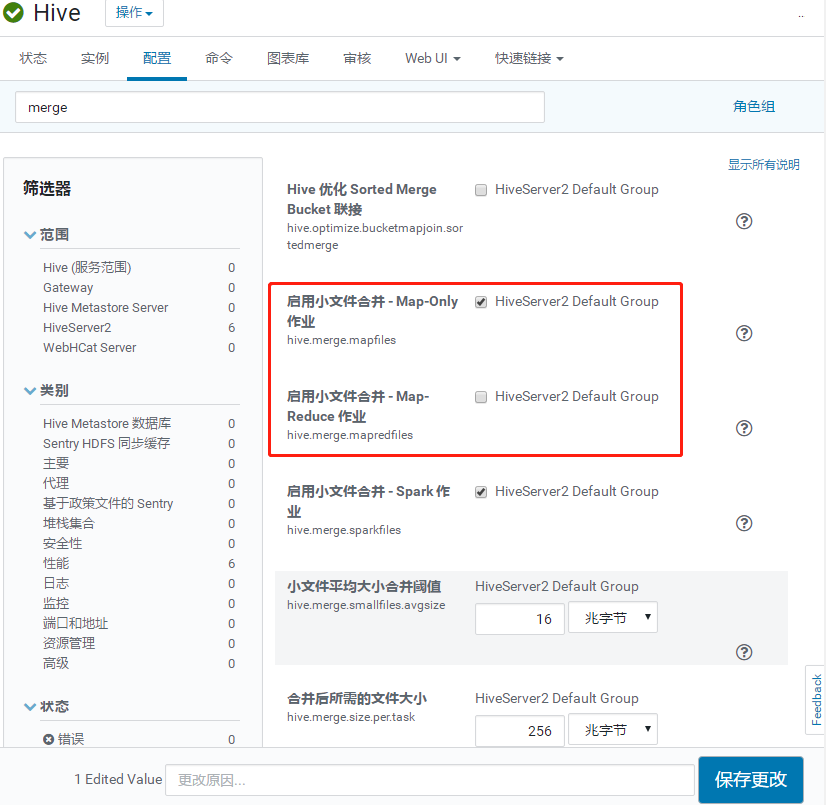
Task: Select the 配置 tab
Action: [x=157, y=58]
